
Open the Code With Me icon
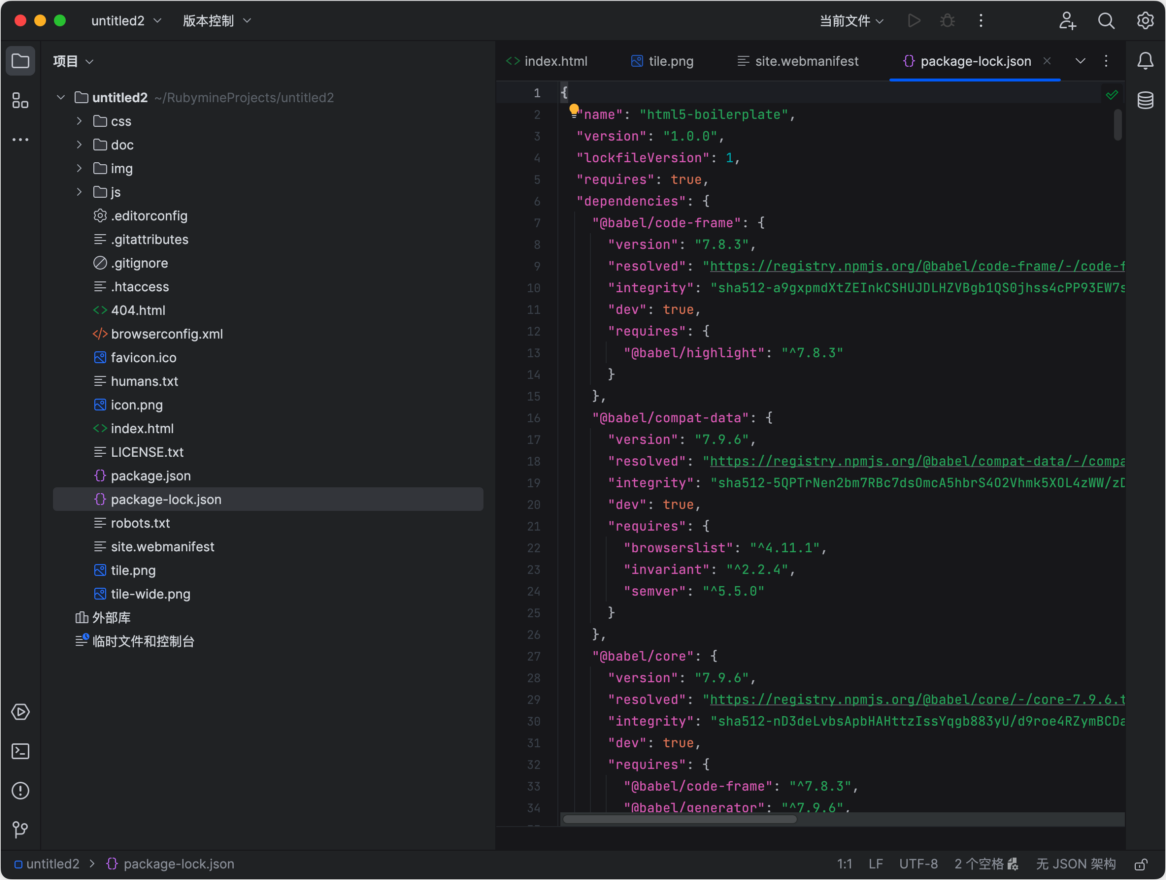tap(1068, 21)
